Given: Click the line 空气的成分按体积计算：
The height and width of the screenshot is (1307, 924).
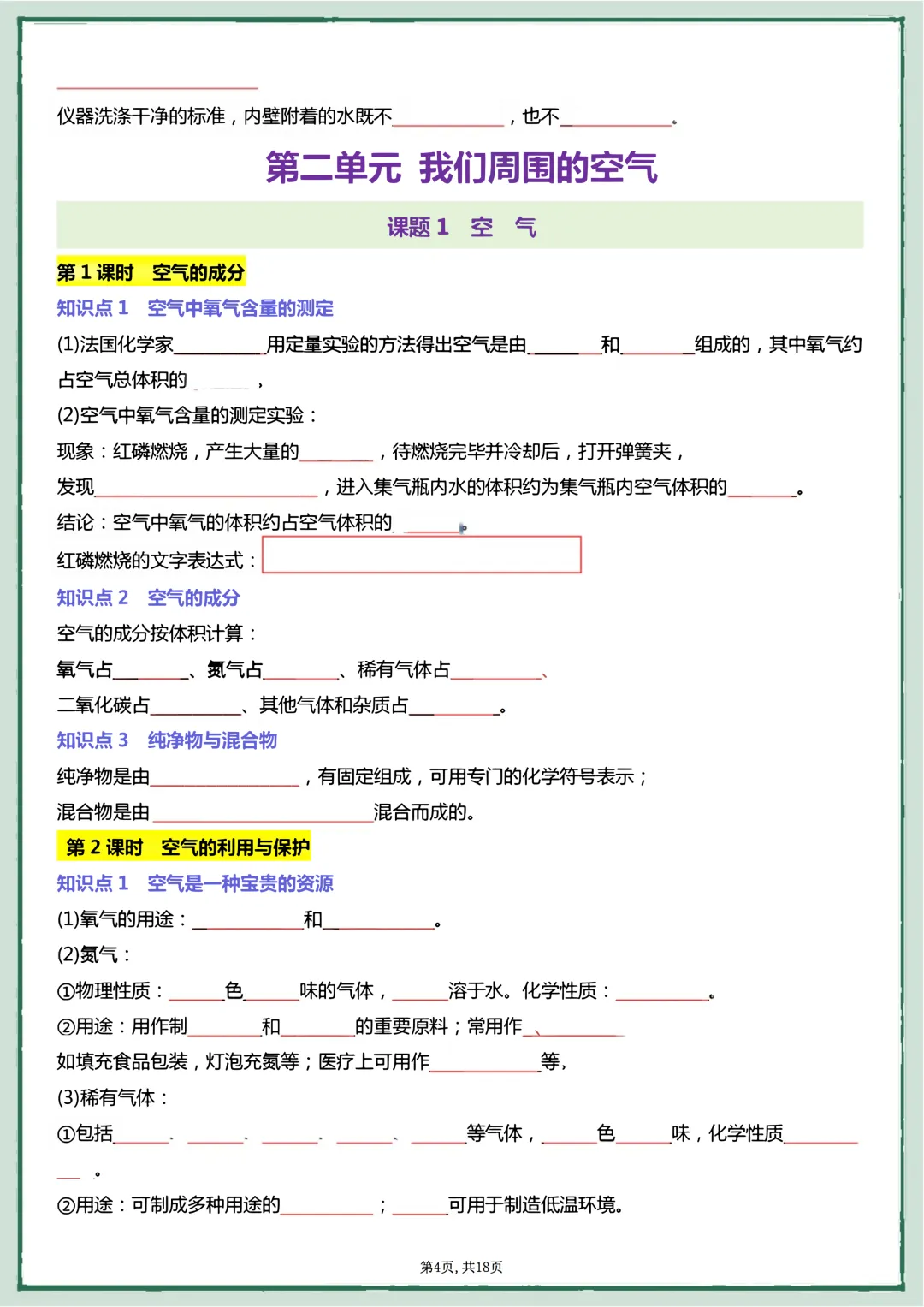Looking at the screenshot, I should (157, 633).
